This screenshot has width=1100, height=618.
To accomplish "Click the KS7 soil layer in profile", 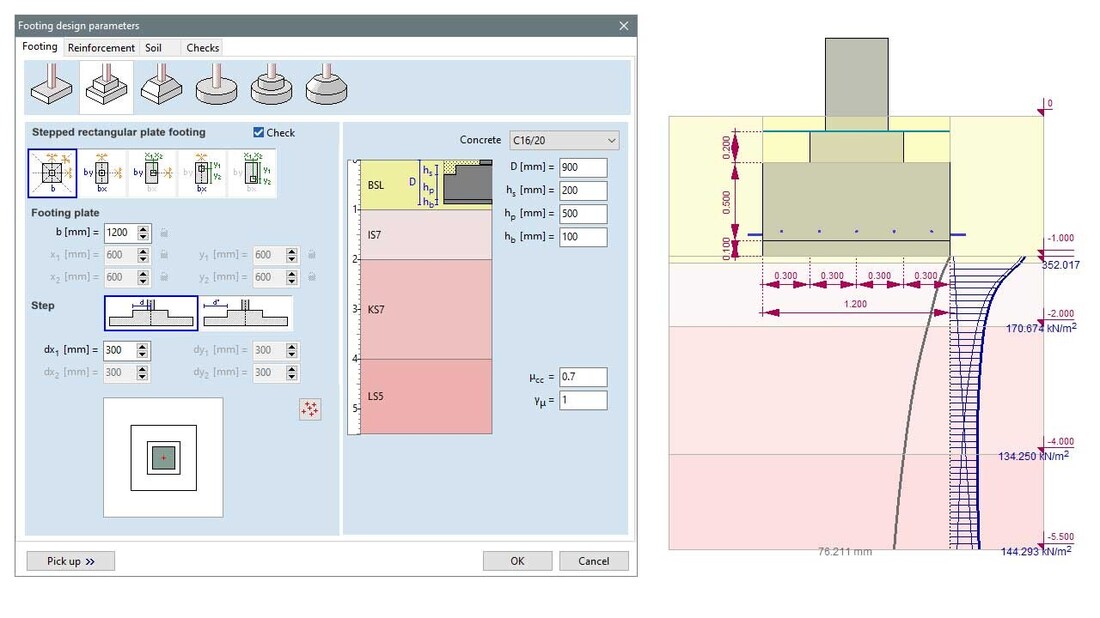I will point(425,309).
